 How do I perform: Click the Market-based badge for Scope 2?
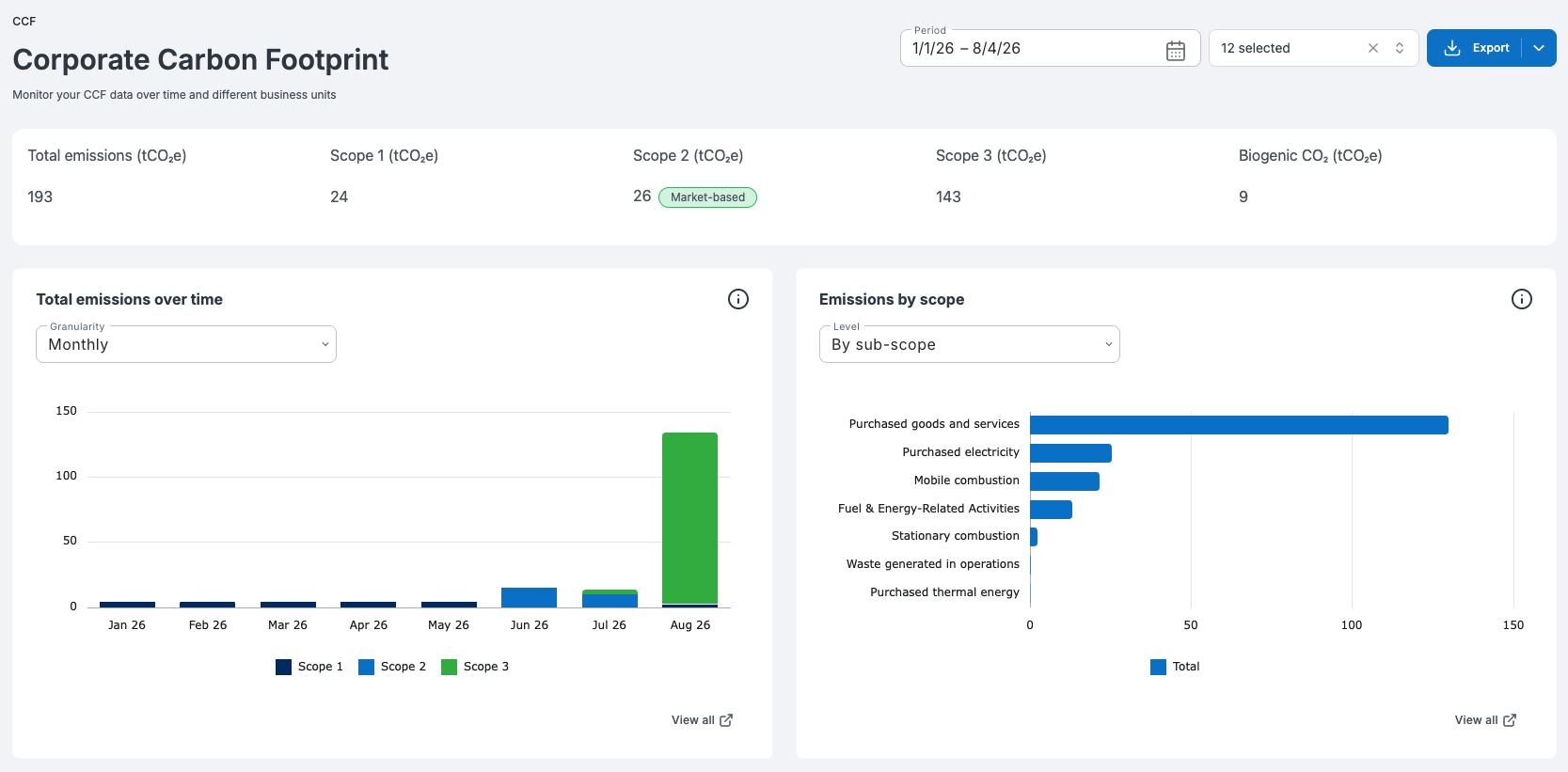point(707,197)
